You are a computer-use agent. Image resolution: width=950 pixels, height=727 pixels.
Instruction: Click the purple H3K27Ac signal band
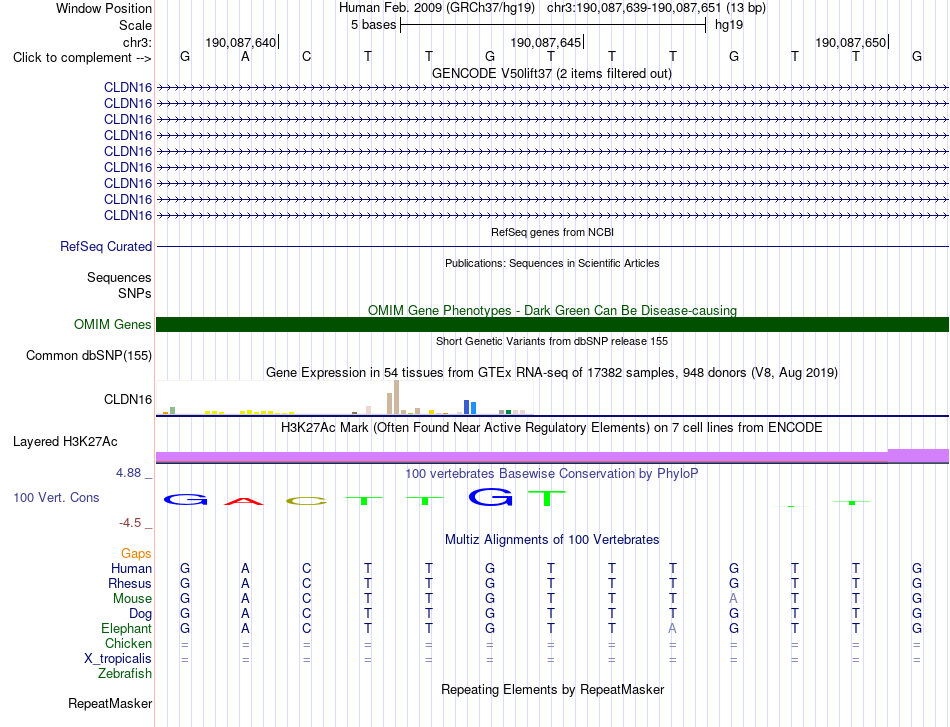(552, 457)
